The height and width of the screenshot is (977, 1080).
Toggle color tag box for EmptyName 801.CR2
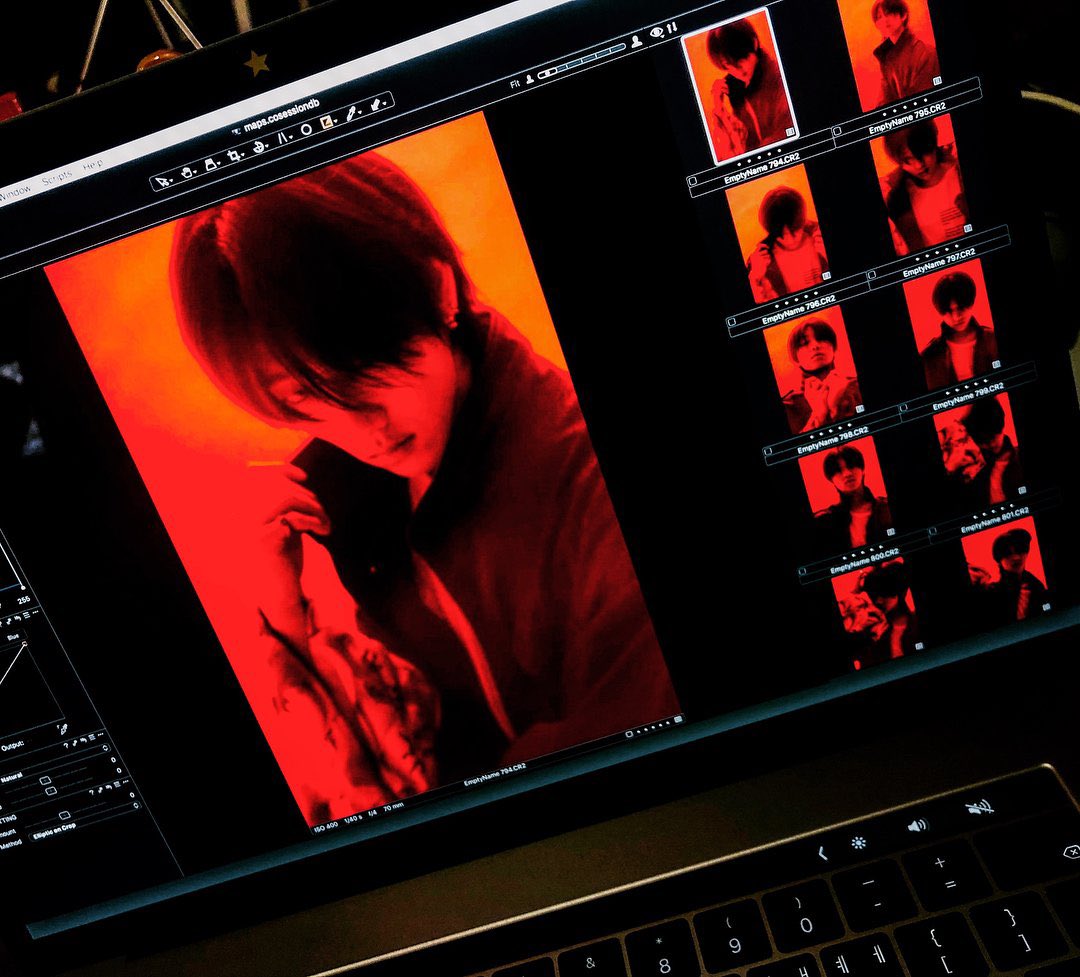pos(933,531)
